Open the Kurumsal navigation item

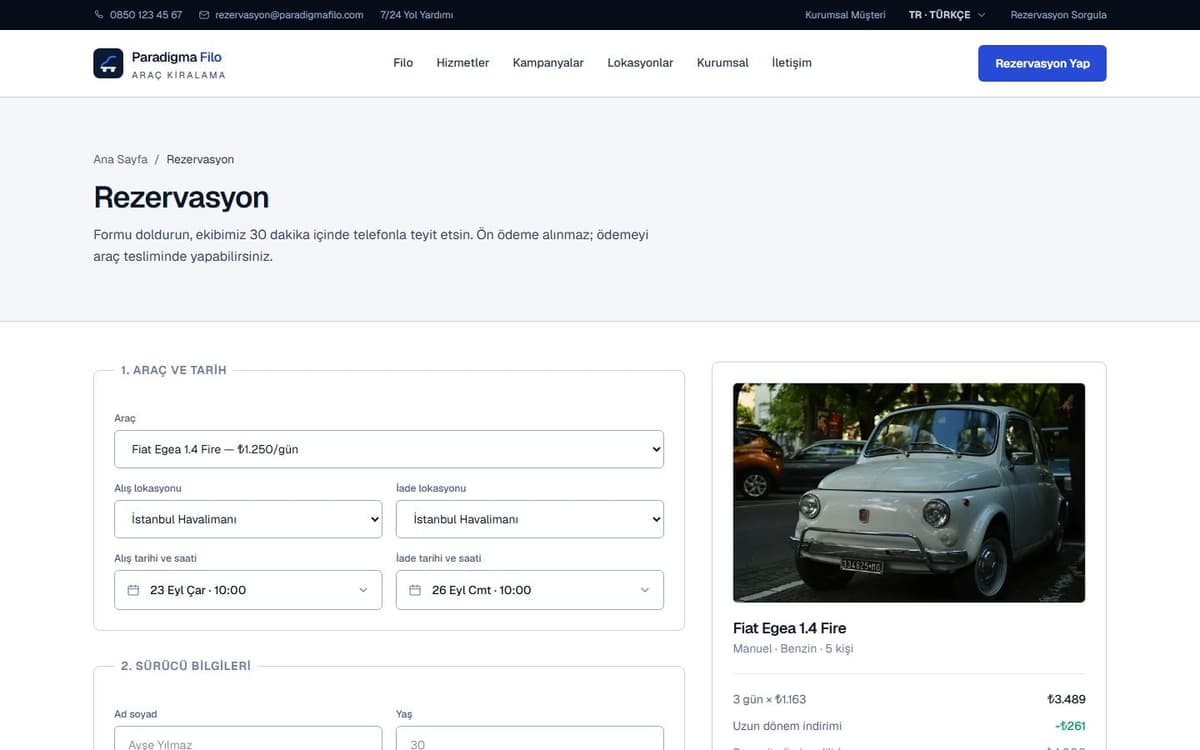click(x=723, y=63)
